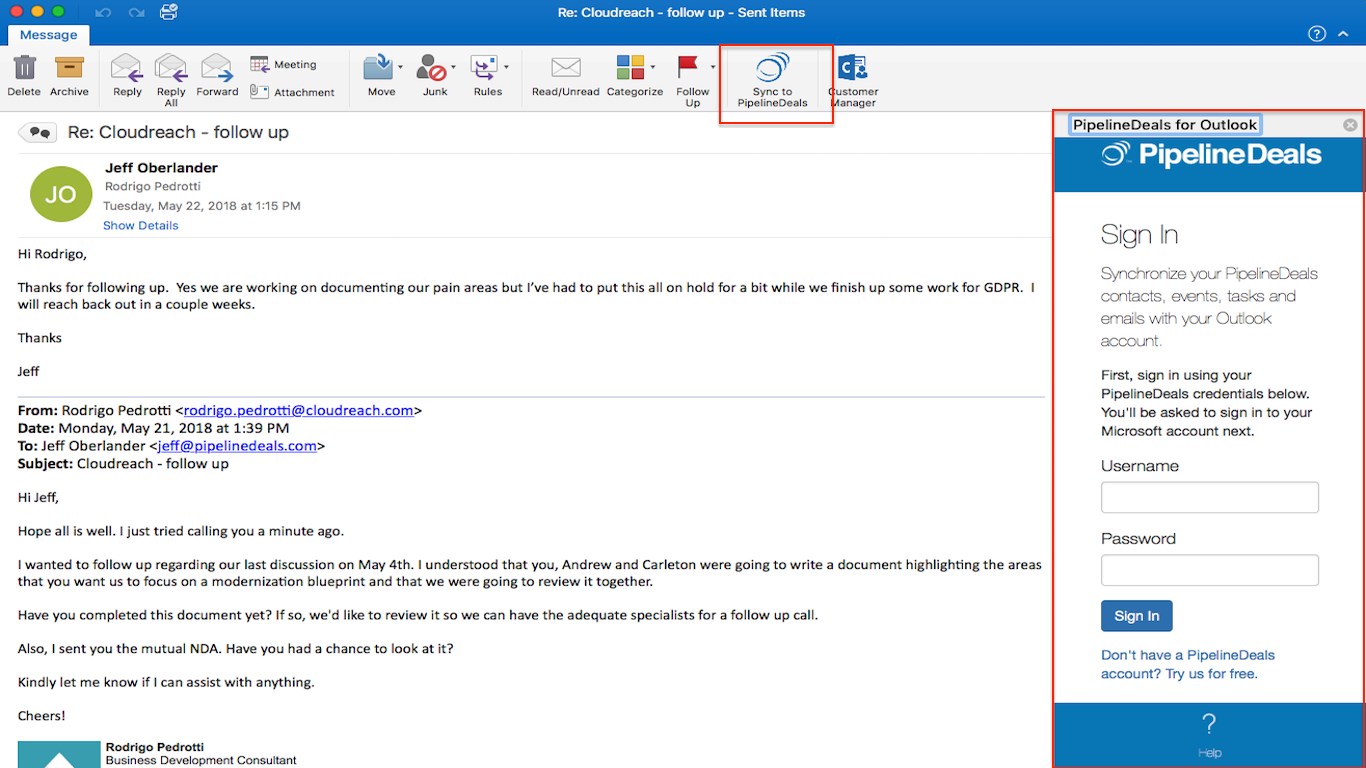Collapse the ribbon with the chevron
This screenshot has height=768, width=1366.
point(1343,34)
